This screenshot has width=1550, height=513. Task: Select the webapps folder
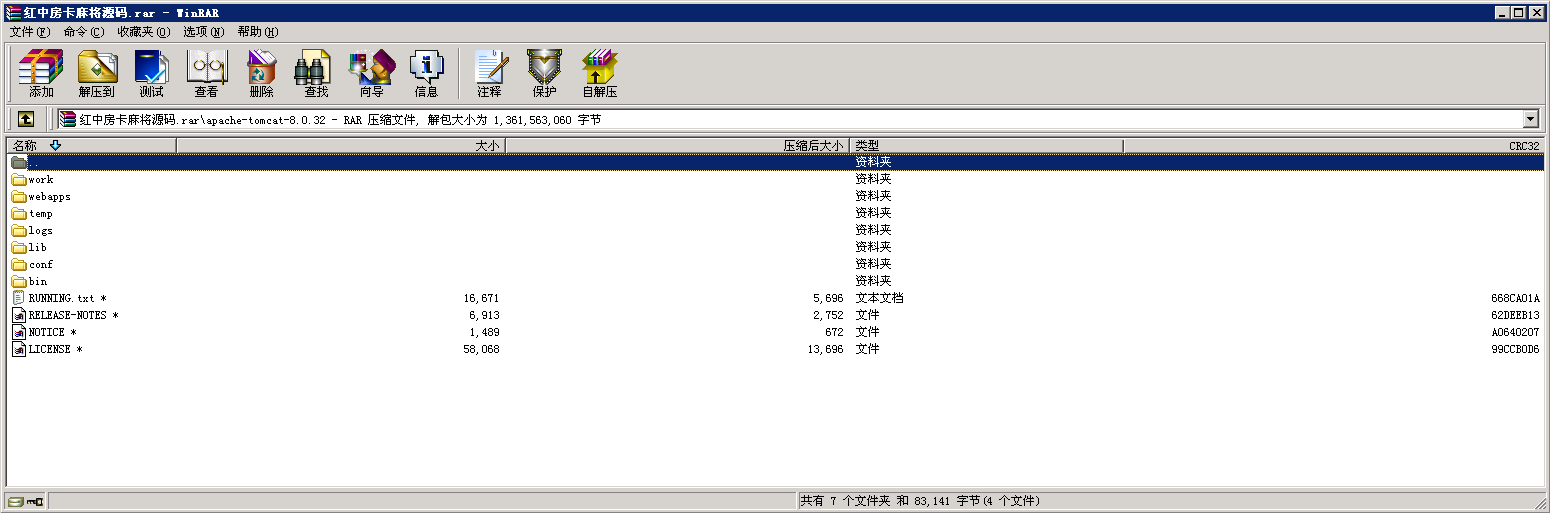49,197
